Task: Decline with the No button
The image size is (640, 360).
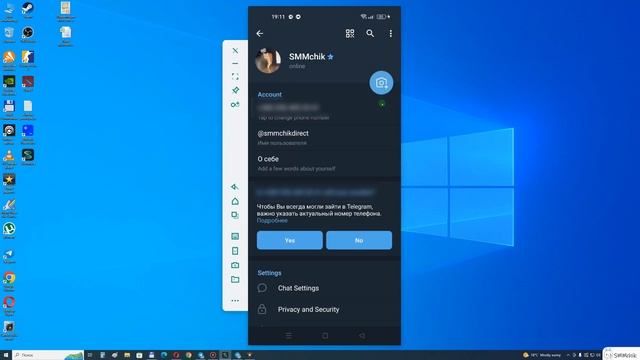Action: pyautogui.click(x=359, y=240)
